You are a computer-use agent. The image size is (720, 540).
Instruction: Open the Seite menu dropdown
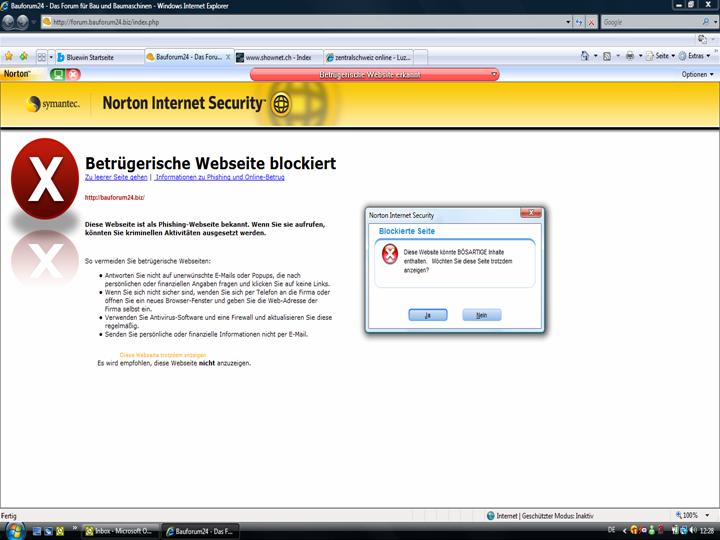pos(660,56)
